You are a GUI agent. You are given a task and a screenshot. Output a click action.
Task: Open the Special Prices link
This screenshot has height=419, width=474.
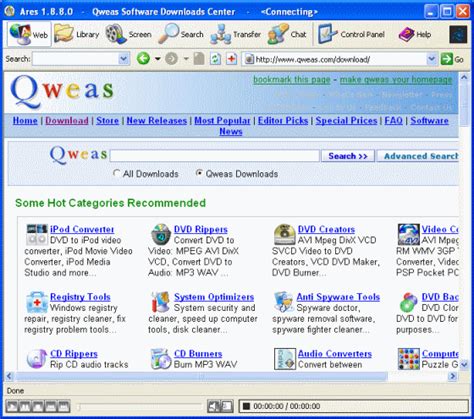coord(346,120)
